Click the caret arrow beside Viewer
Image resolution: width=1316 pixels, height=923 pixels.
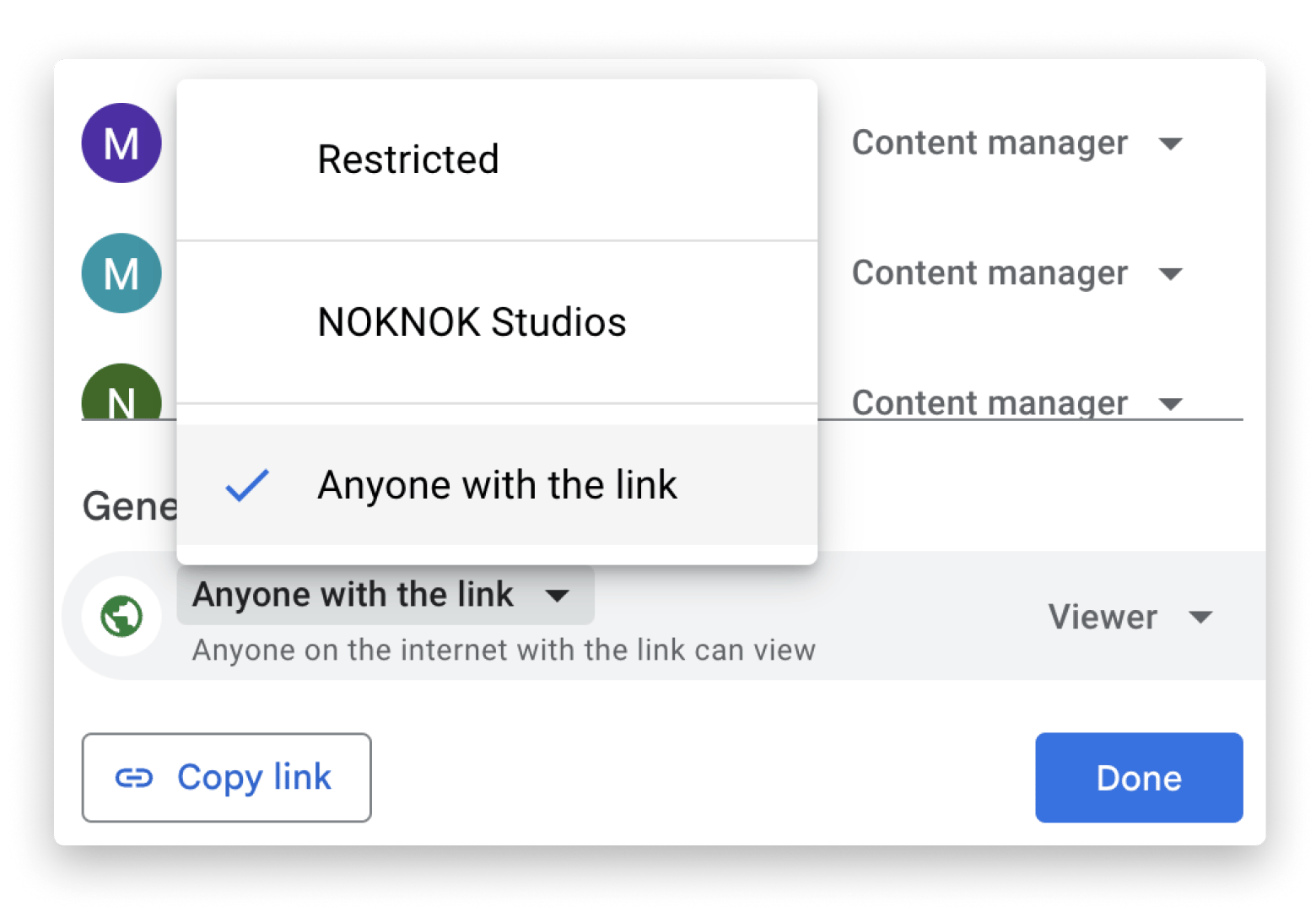(1200, 617)
